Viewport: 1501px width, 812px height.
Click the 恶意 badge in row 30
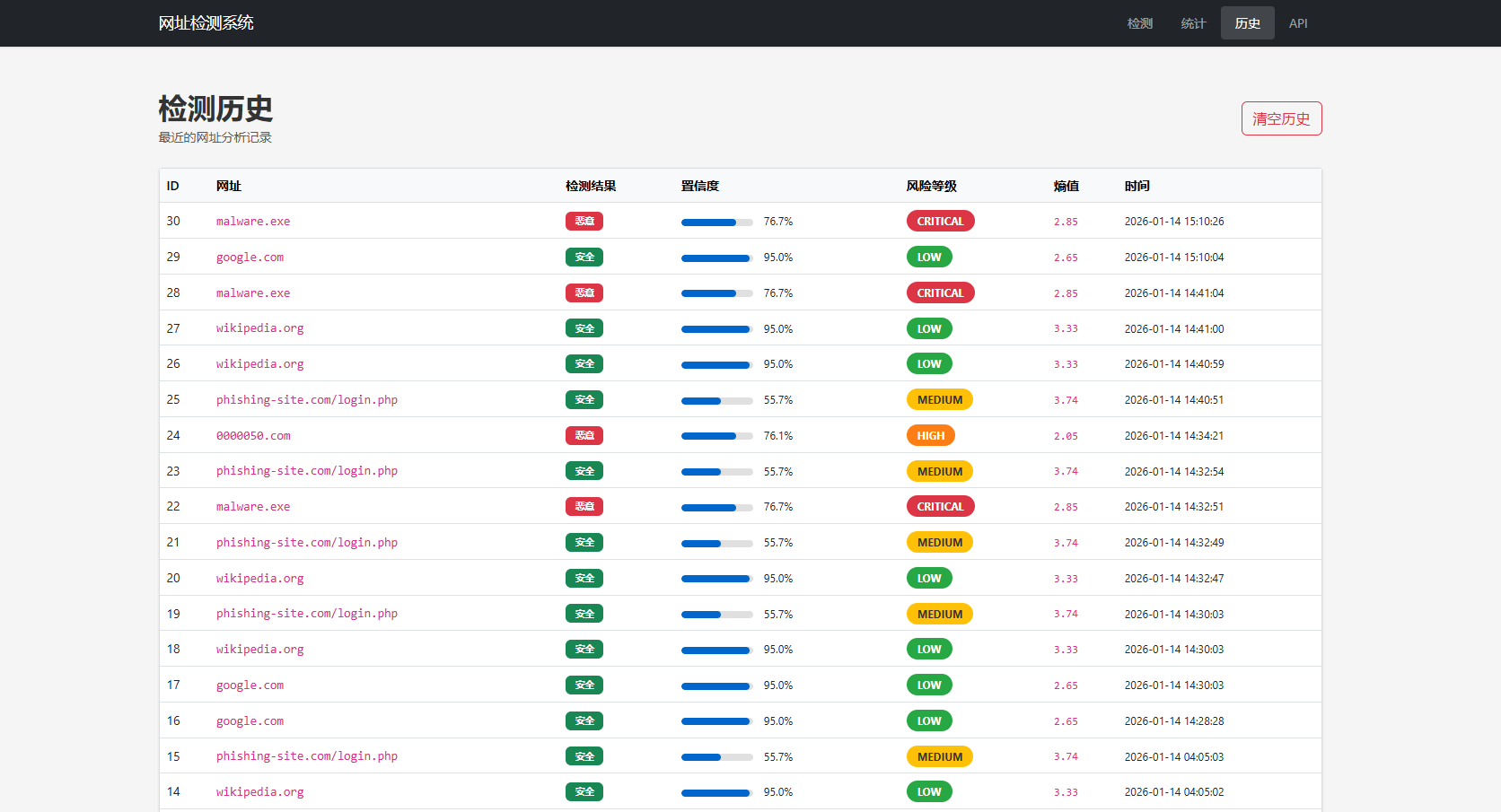coord(584,221)
